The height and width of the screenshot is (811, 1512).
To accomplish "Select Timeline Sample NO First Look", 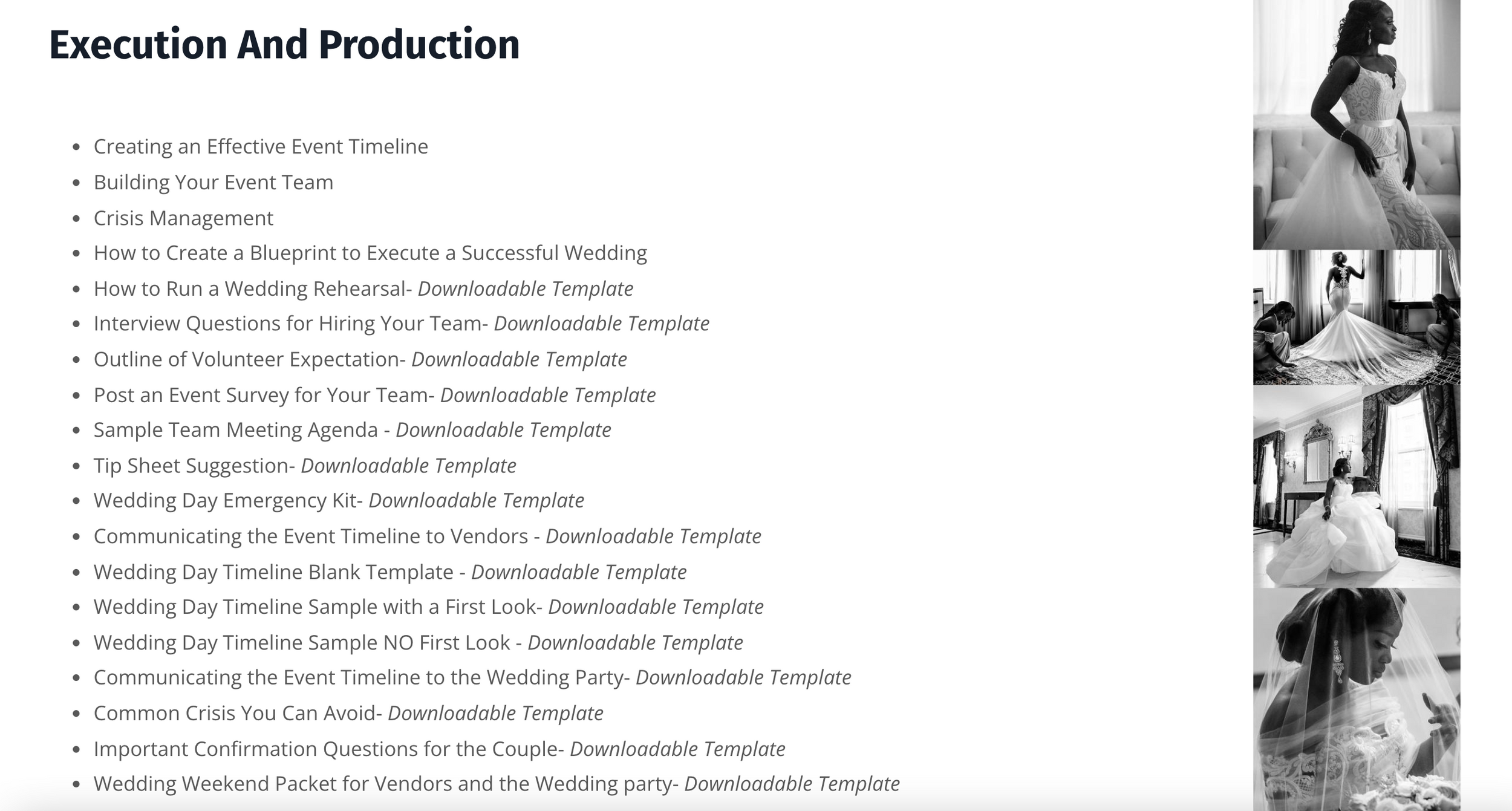I will coord(419,642).
